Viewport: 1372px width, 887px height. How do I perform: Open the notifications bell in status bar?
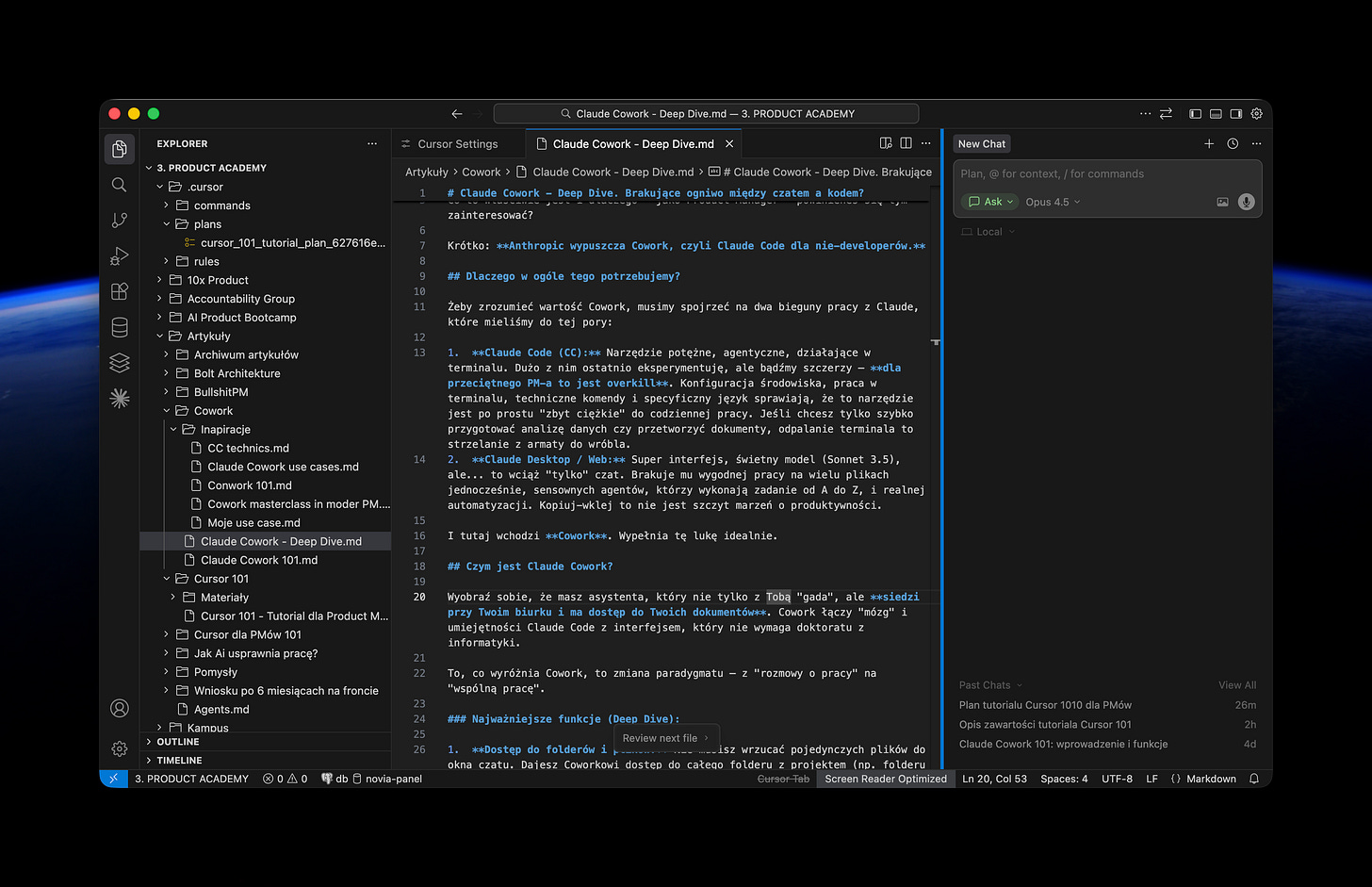[x=1254, y=779]
